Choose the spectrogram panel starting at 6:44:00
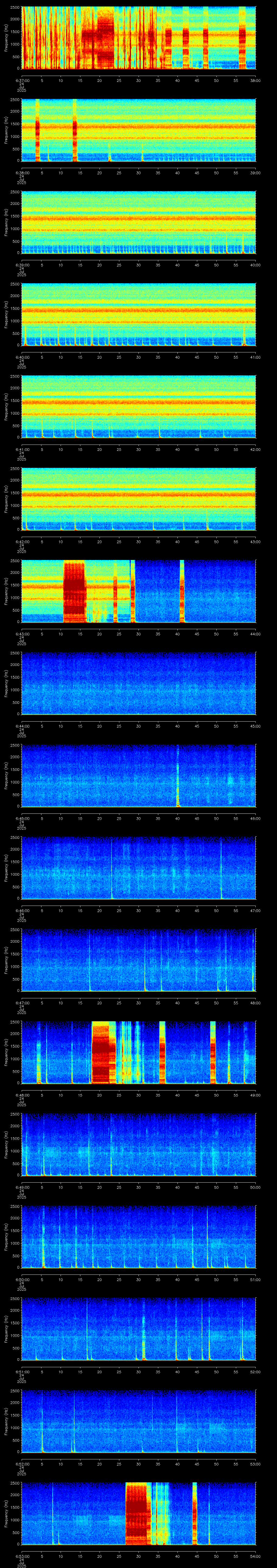This screenshot has width=277, height=1568. tap(138, 683)
